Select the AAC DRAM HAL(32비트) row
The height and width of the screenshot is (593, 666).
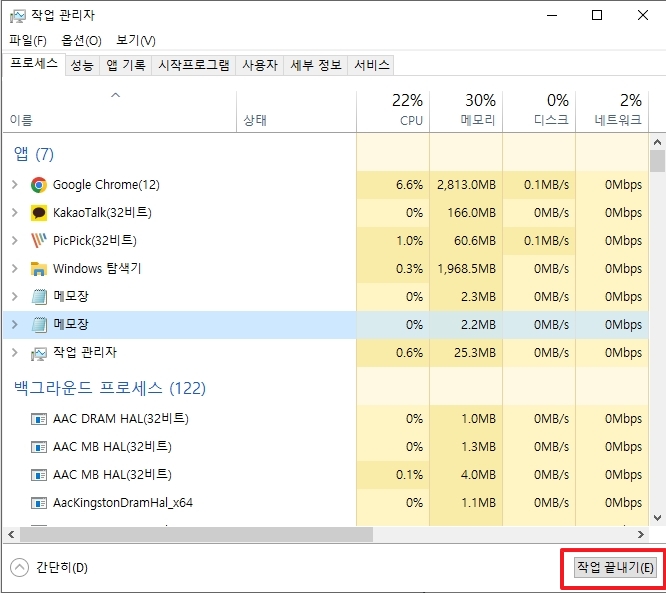click(x=326, y=419)
